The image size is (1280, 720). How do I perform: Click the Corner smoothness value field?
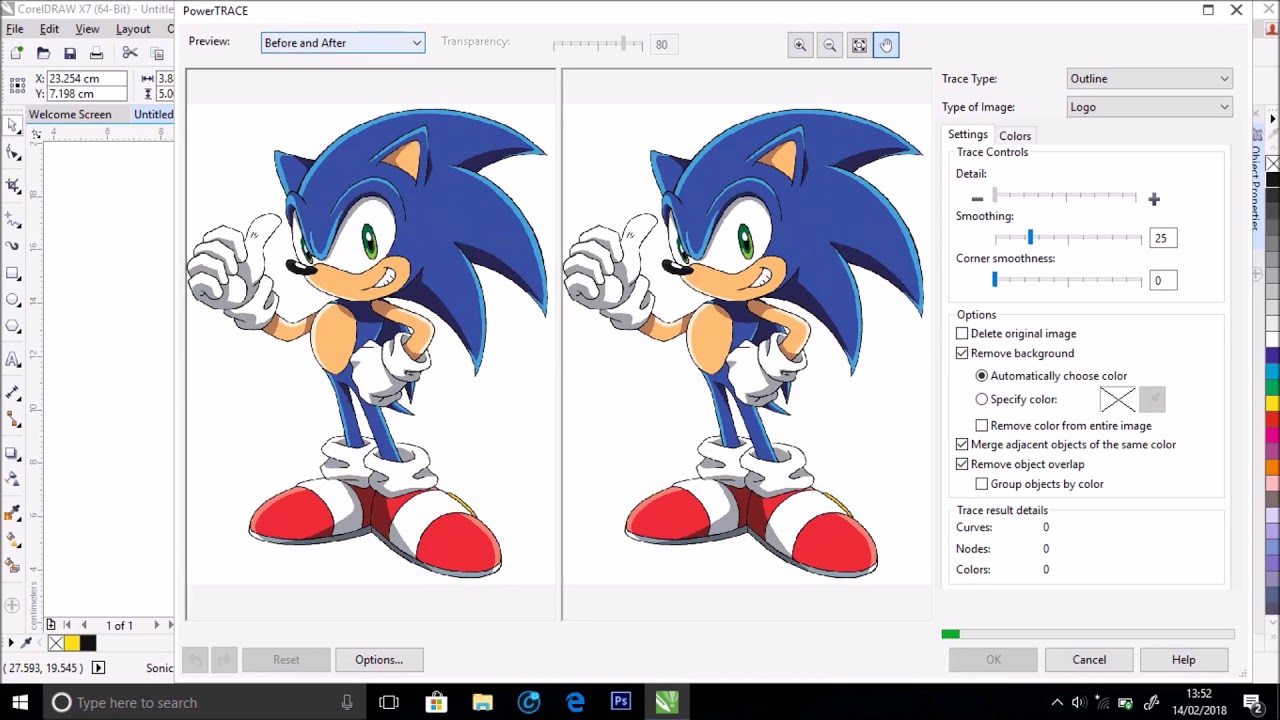1163,281
